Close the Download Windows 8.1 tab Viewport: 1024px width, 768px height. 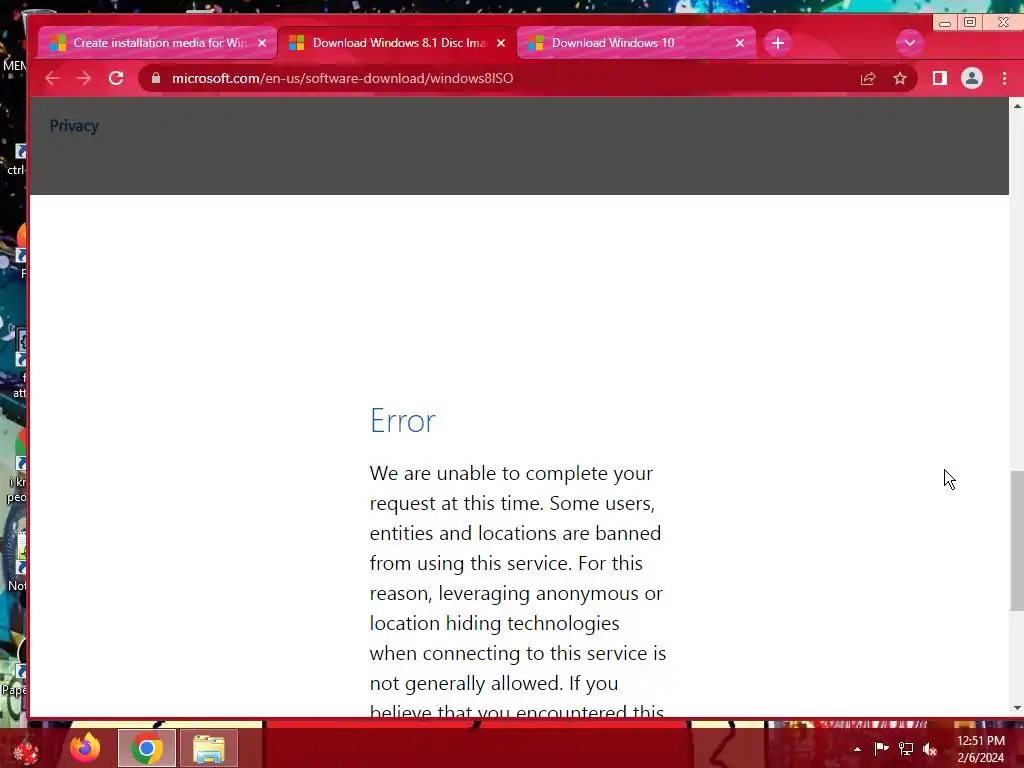[501, 43]
